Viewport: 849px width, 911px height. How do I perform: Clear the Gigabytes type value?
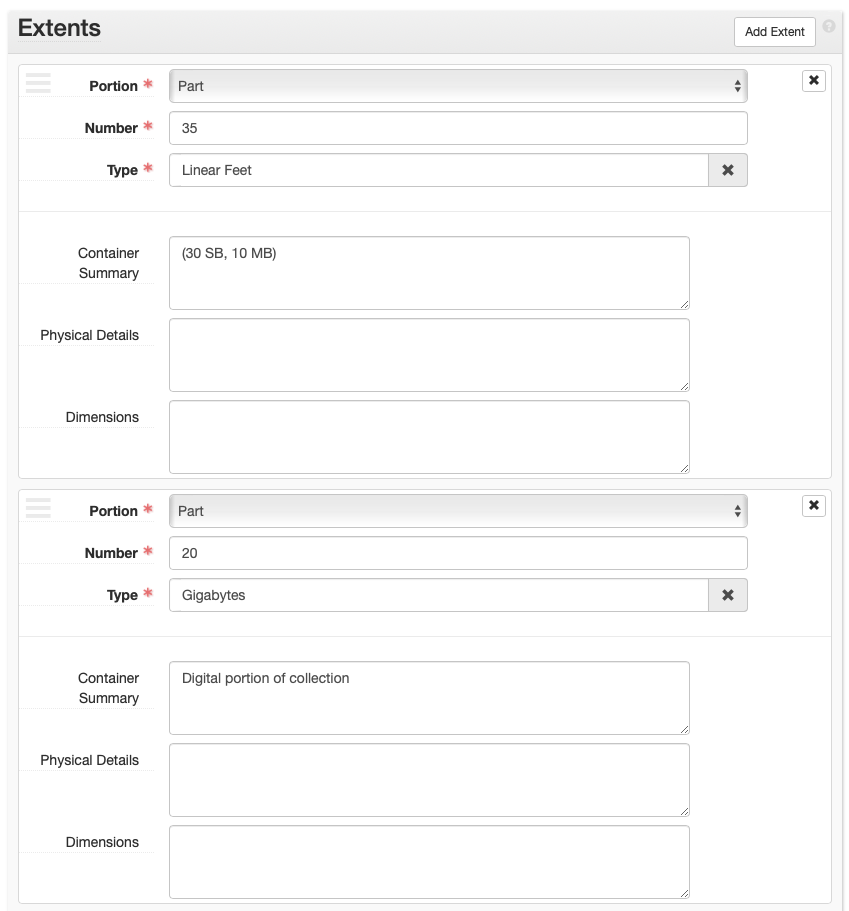point(727,595)
